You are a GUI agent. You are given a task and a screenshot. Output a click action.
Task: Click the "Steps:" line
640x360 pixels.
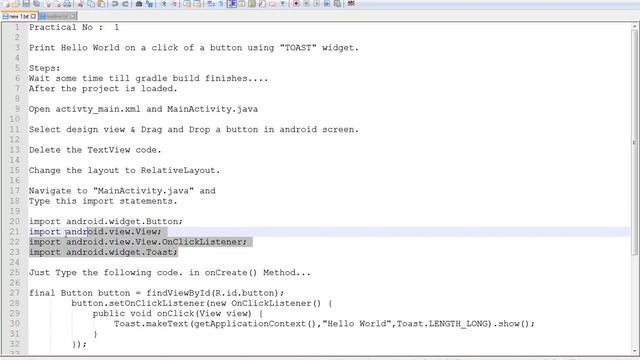click(x=44, y=68)
